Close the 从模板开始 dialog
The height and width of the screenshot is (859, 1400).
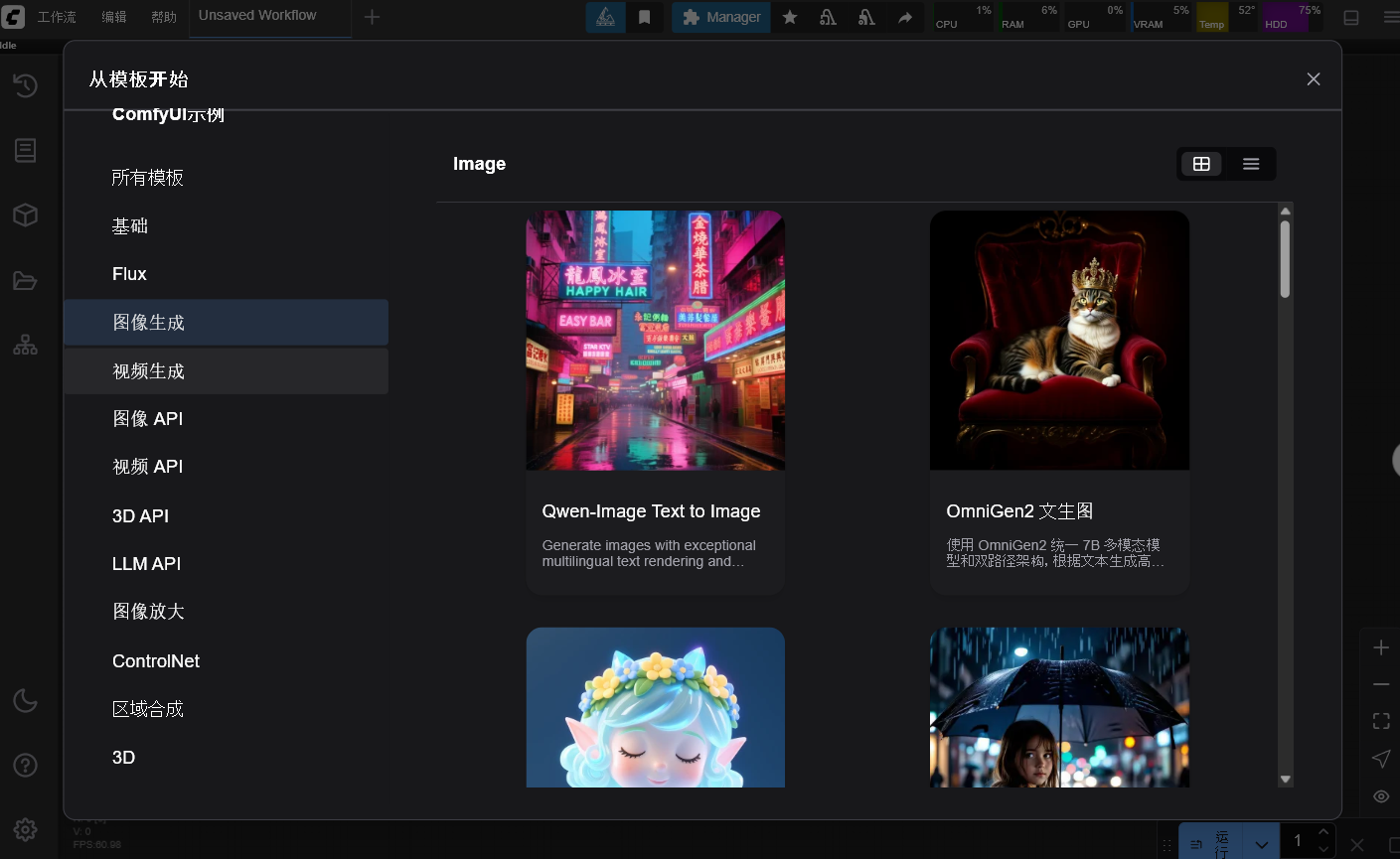tap(1314, 79)
